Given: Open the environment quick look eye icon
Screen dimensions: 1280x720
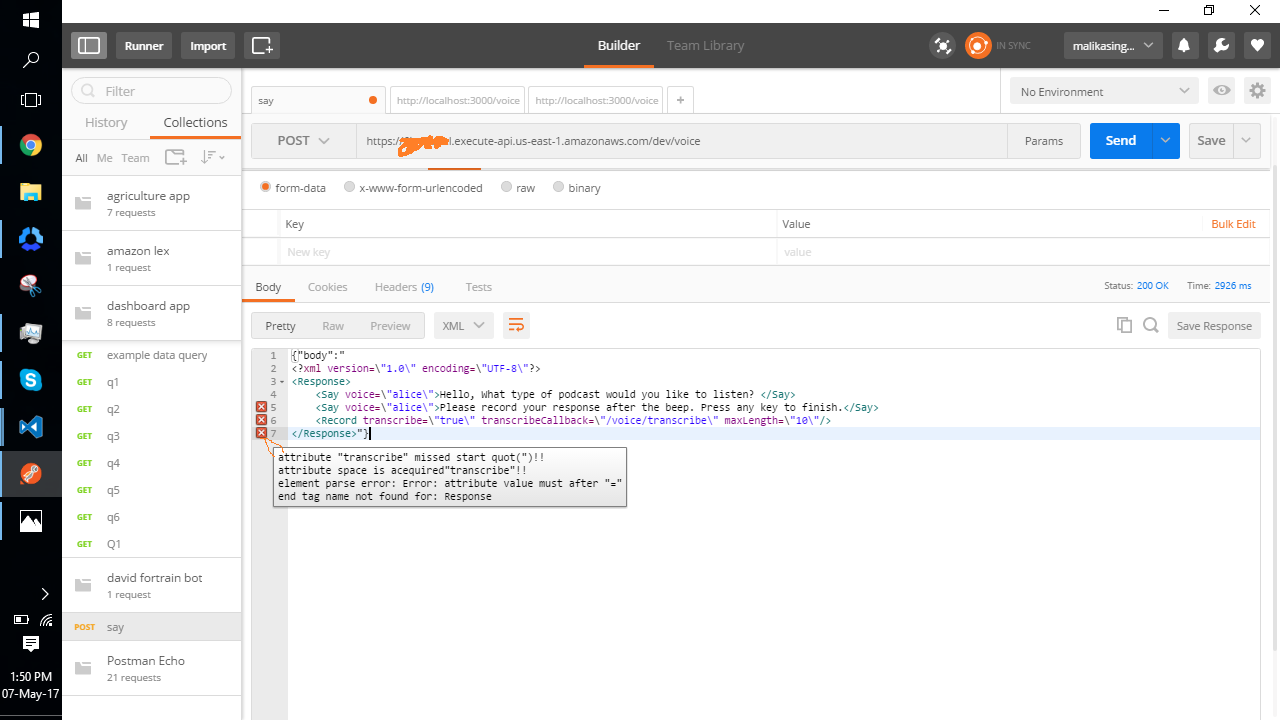Looking at the screenshot, I should coord(1222,91).
